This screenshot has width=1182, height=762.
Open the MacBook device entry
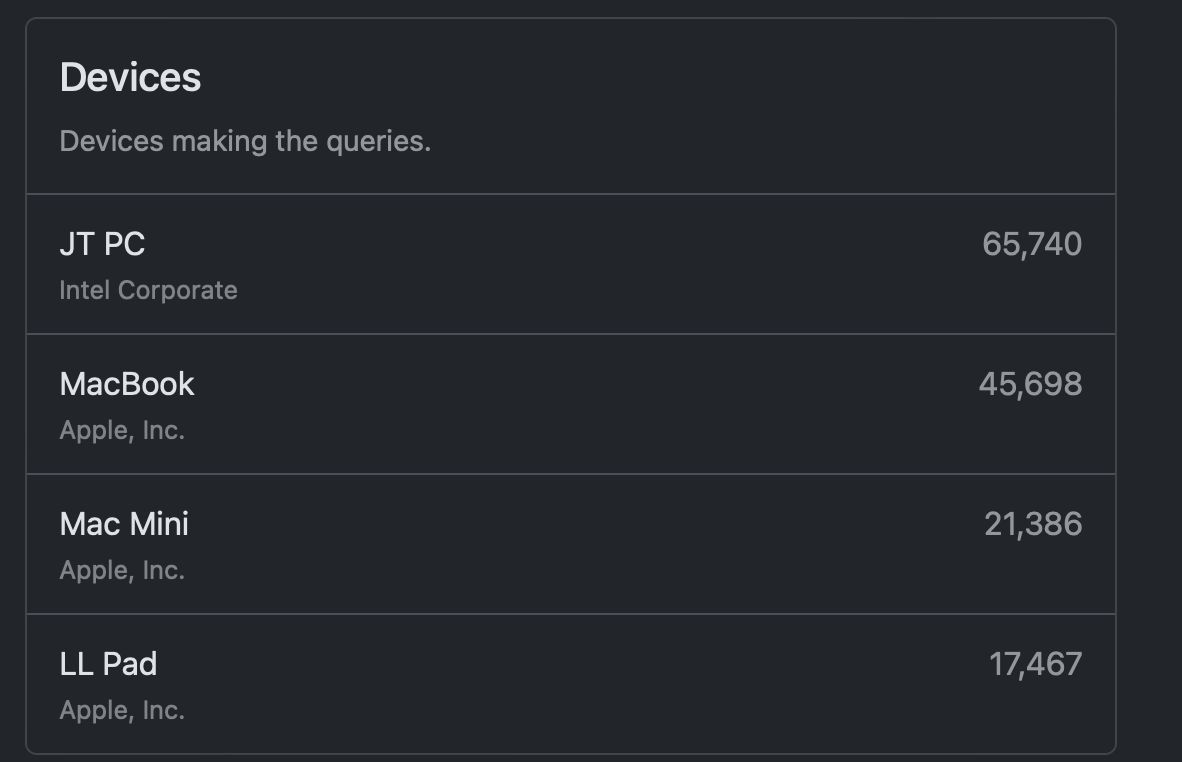click(x=127, y=384)
